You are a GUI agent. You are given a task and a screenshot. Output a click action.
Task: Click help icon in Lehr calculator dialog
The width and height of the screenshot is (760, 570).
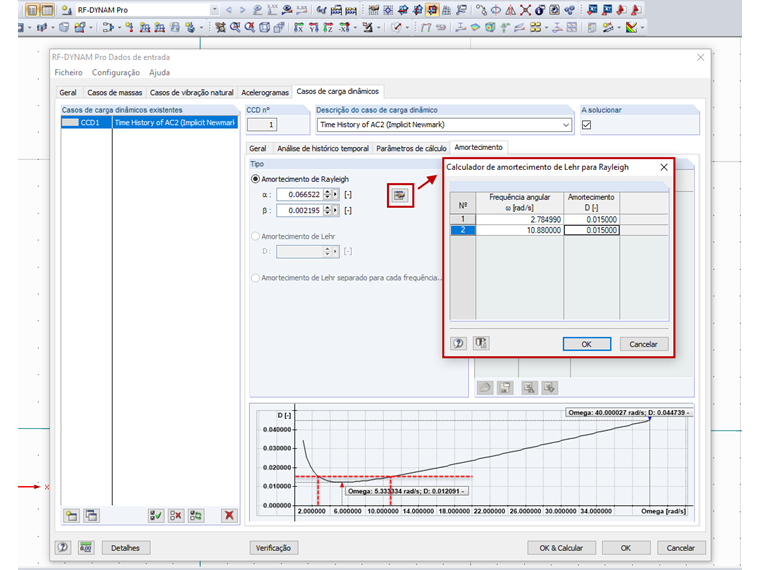coord(459,344)
